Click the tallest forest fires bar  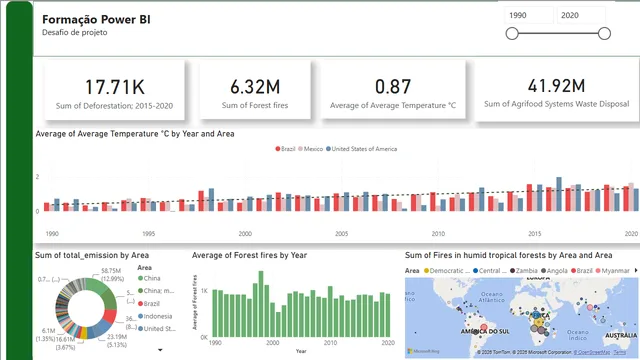(261, 304)
